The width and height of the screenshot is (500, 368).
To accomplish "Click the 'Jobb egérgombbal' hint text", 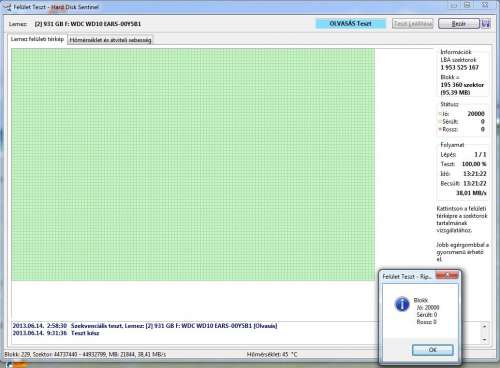I will tap(463, 252).
